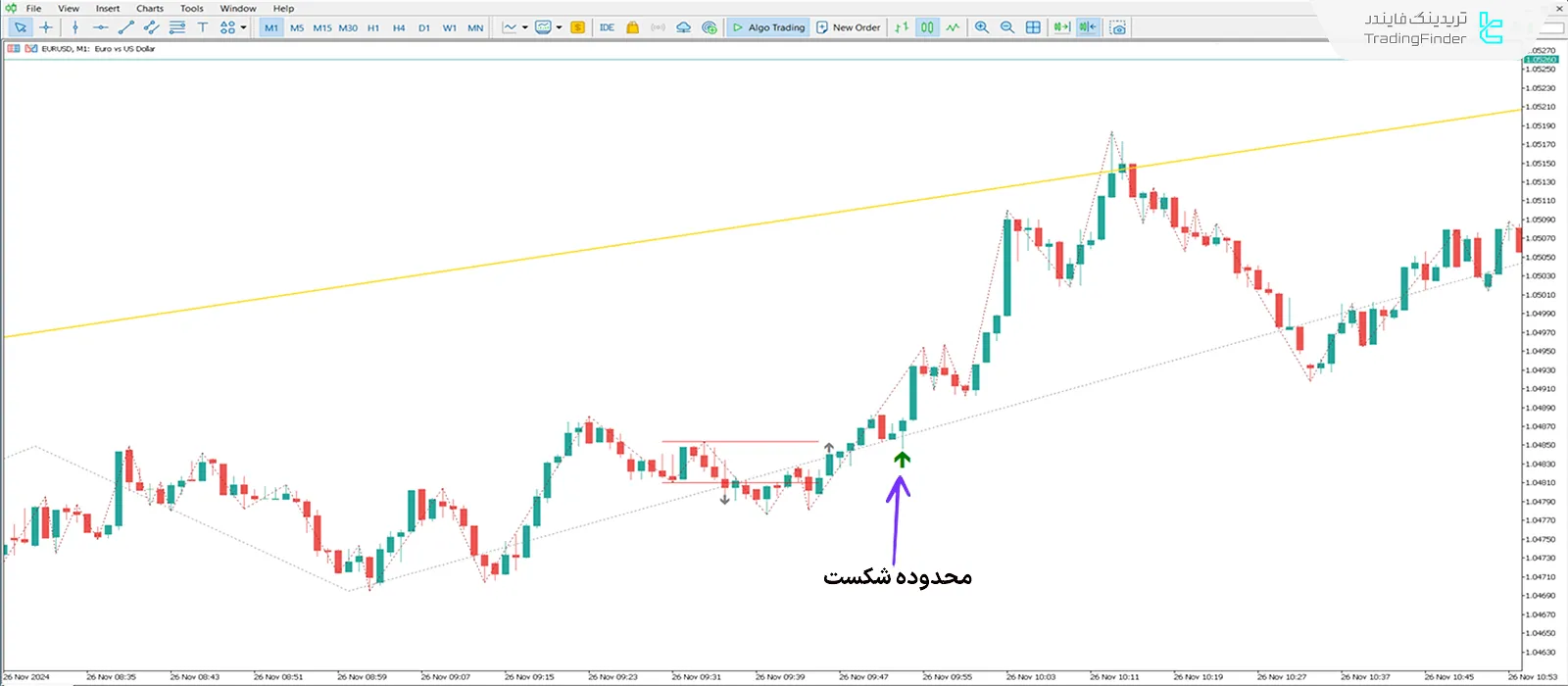Viewport: 1568px width, 686px height.
Task: Zoom in on the chart
Action: pyautogui.click(x=982, y=27)
